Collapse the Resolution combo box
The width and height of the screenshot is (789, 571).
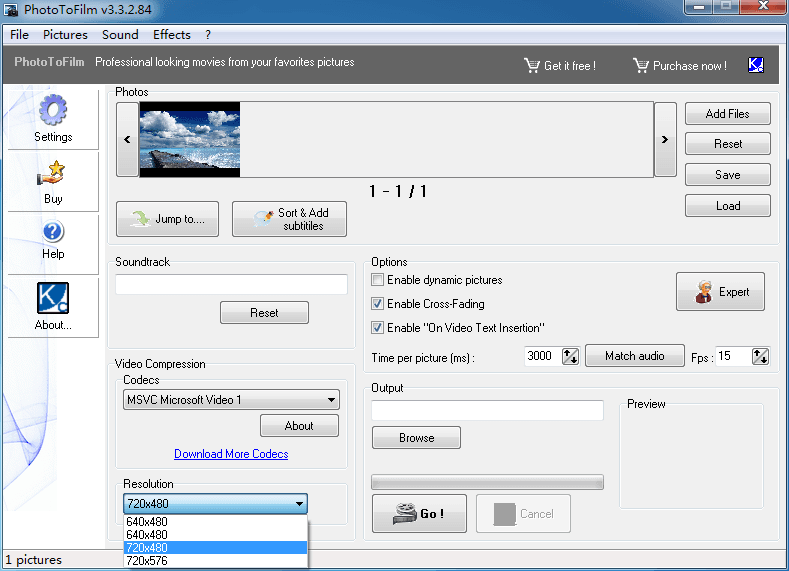(299, 504)
